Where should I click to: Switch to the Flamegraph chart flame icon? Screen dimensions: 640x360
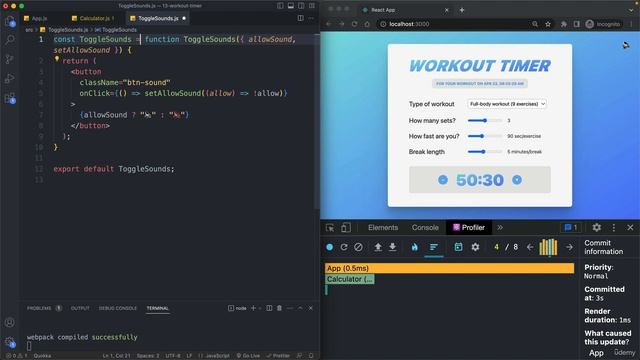tap(414, 247)
